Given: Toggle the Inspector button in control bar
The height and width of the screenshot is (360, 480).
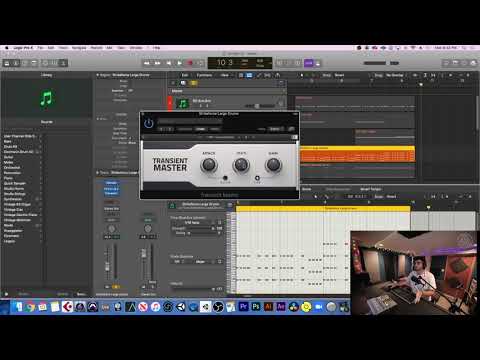Looking at the screenshot, I should tap(16, 63).
